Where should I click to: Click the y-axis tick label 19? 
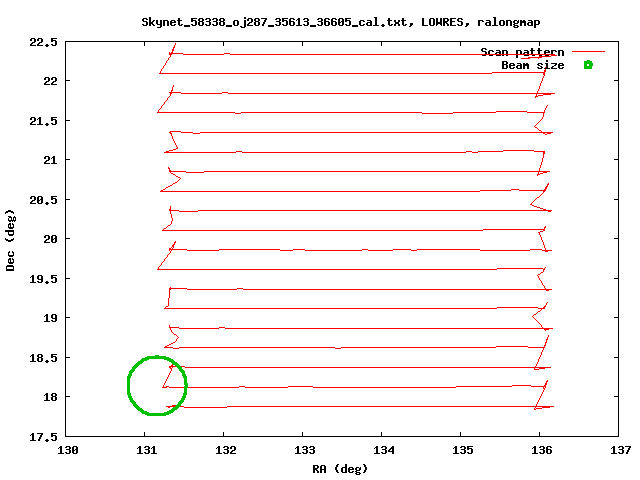(51, 318)
